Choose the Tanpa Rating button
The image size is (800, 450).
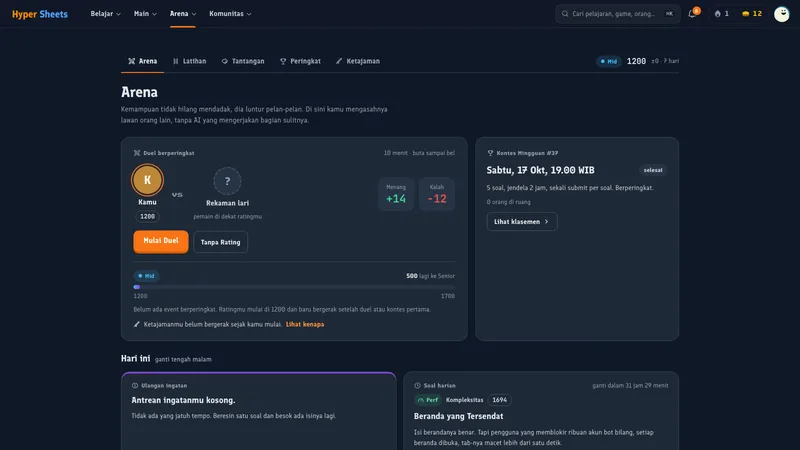220,242
